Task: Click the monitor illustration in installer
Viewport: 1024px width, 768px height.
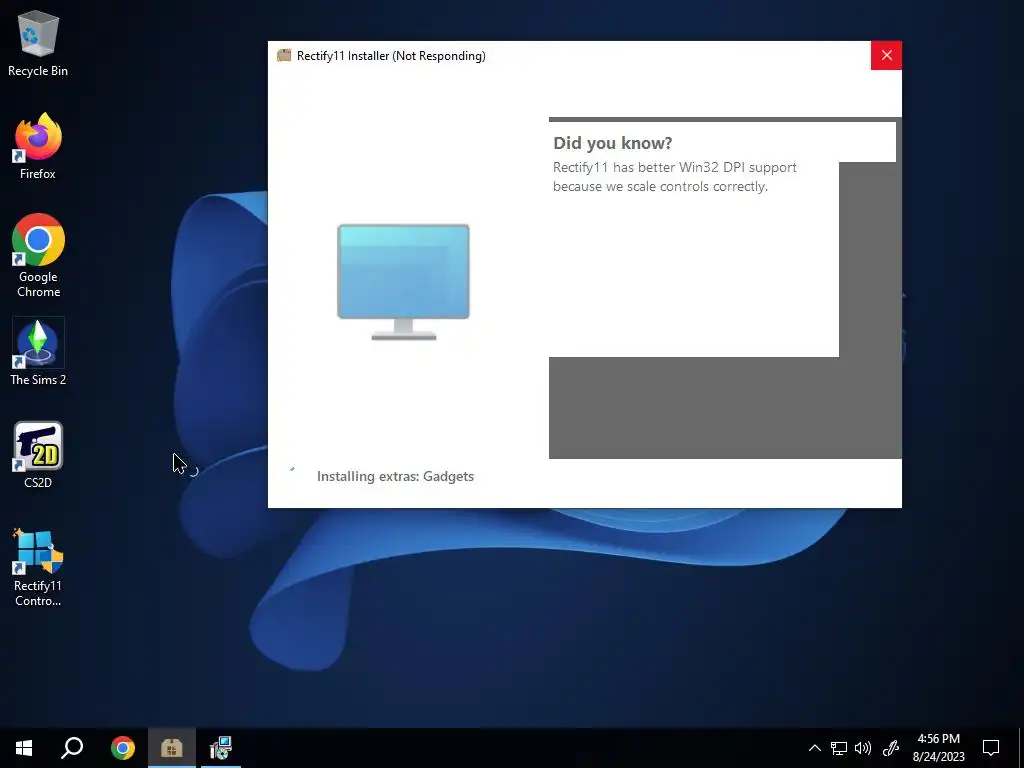Action: (404, 281)
